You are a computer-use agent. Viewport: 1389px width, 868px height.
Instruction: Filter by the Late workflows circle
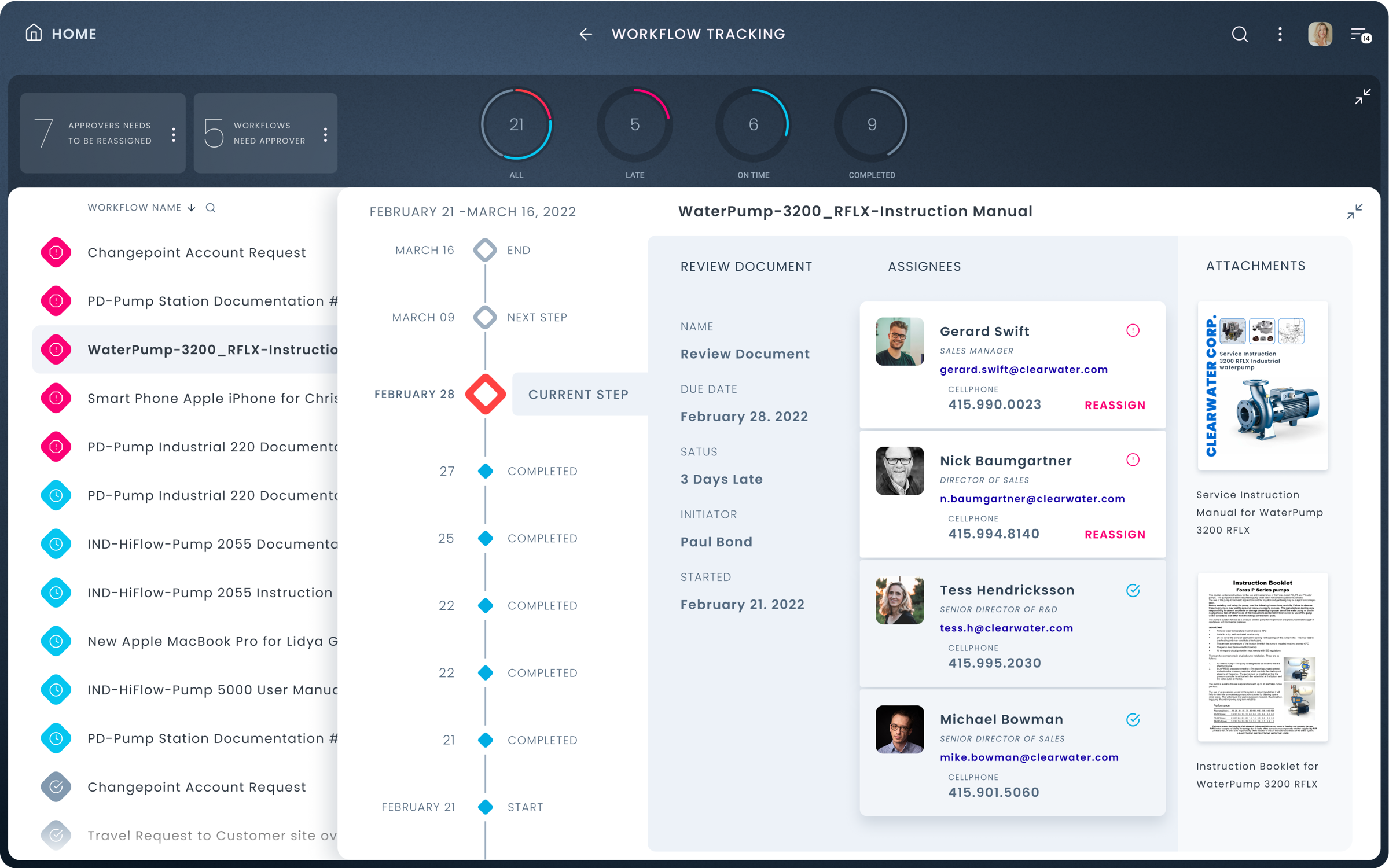634,124
